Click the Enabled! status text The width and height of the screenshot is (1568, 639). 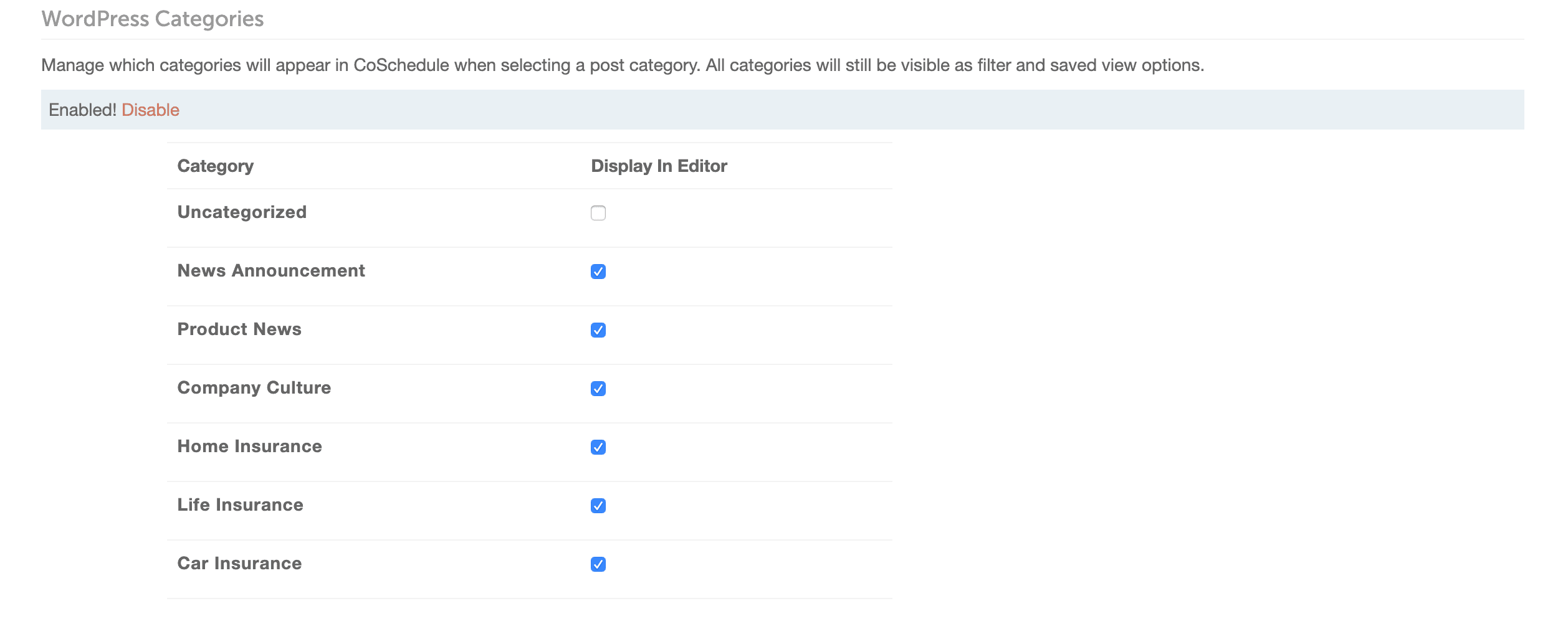(x=82, y=110)
